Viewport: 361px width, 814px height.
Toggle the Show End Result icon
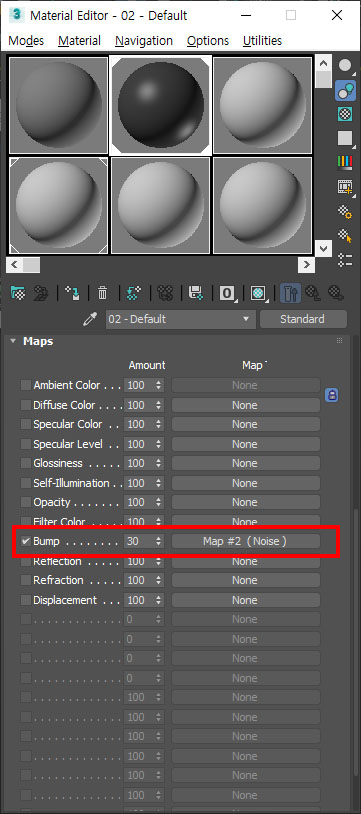click(290, 293)
